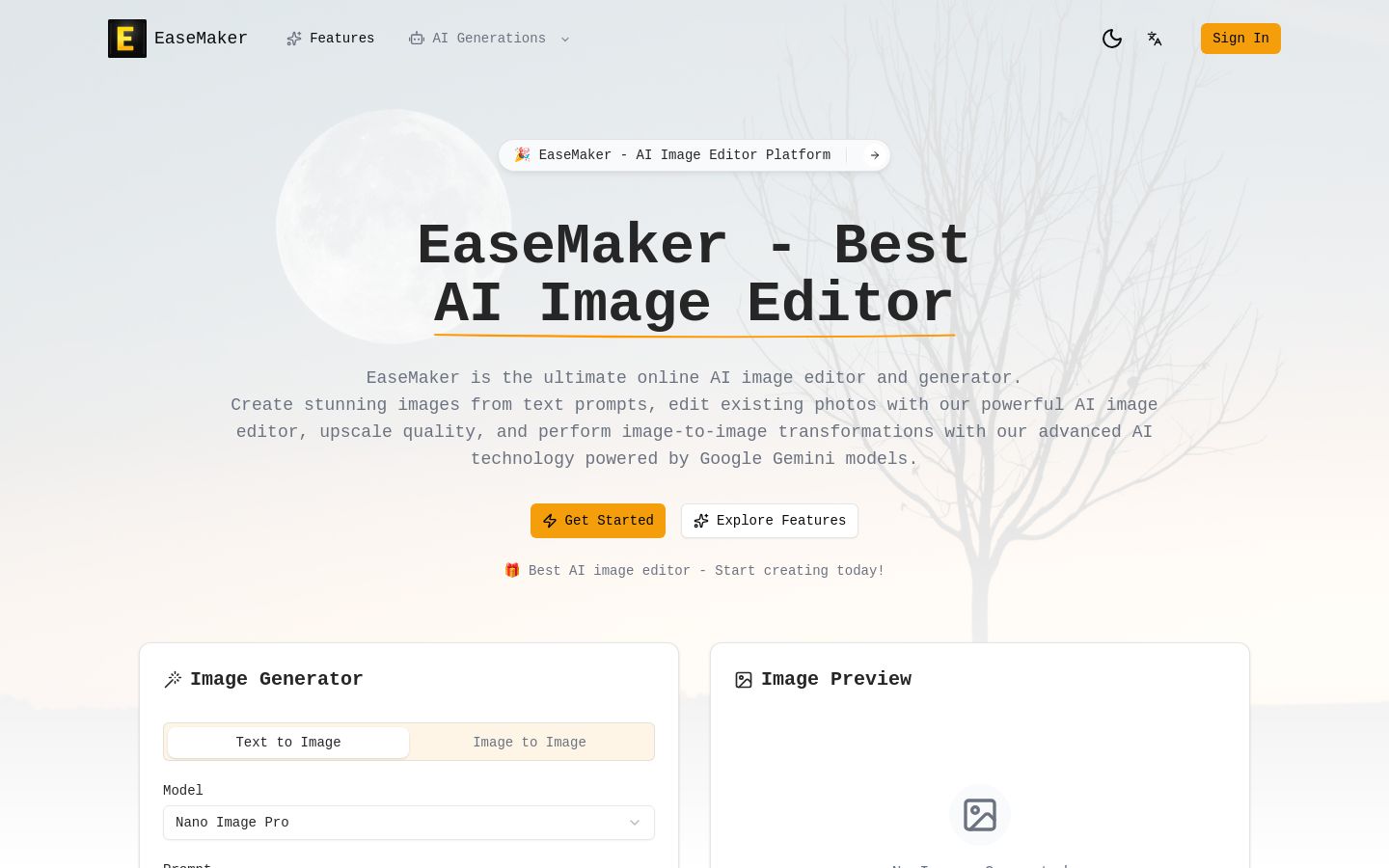This screenshot has width=1389, height=868.
Task: Switch to the Text to Image tab
Action: click(x=288, y=743)
